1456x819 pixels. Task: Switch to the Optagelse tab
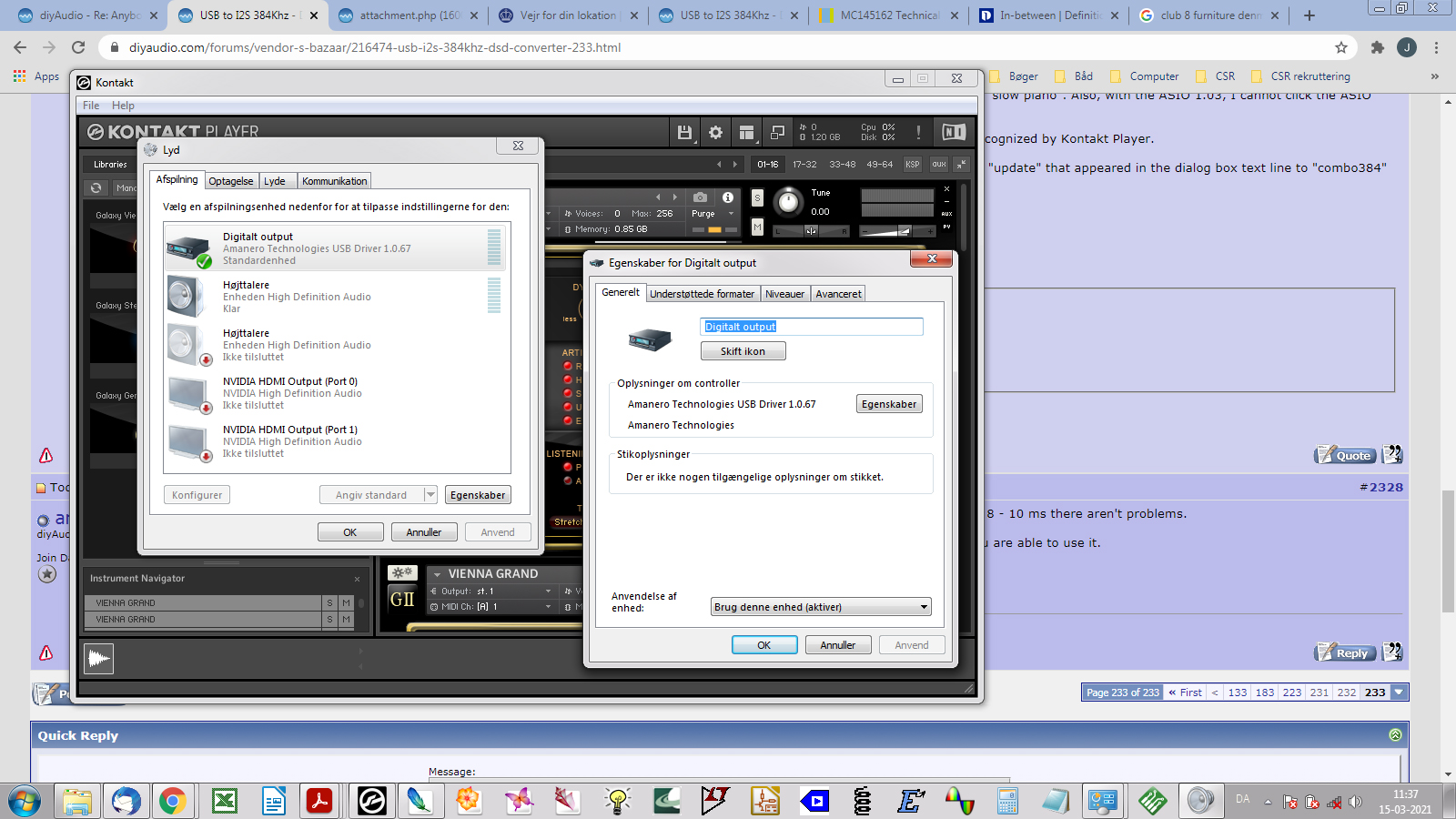pyautogui.click(x=231, y=181)
